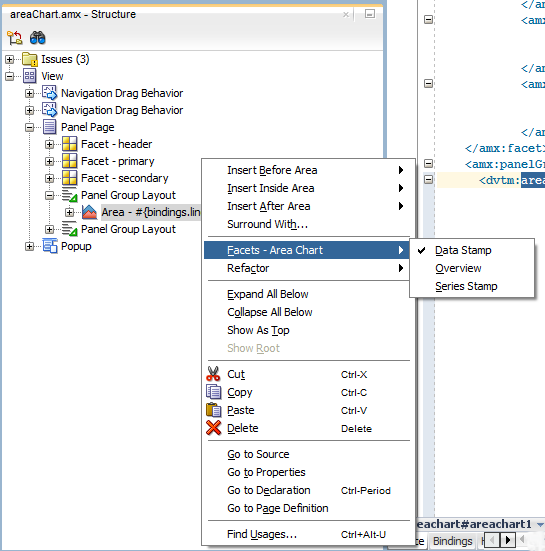Select the Area - #{bindings.lin tree row
The image size is (545, 551).
pos(151,212)
